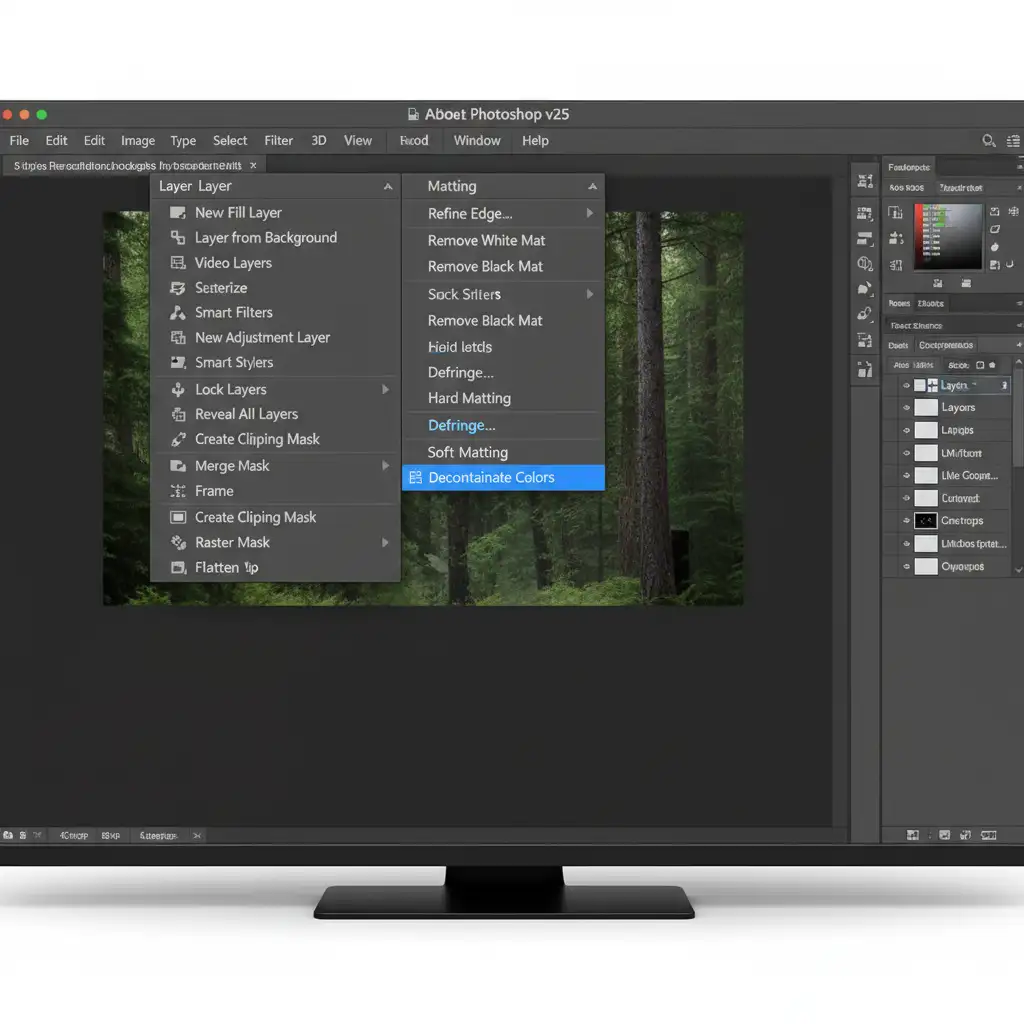Click the Flatten menu entry icon
Image resolution: width=1024 pixels, height=1024 pixels.
178,568
